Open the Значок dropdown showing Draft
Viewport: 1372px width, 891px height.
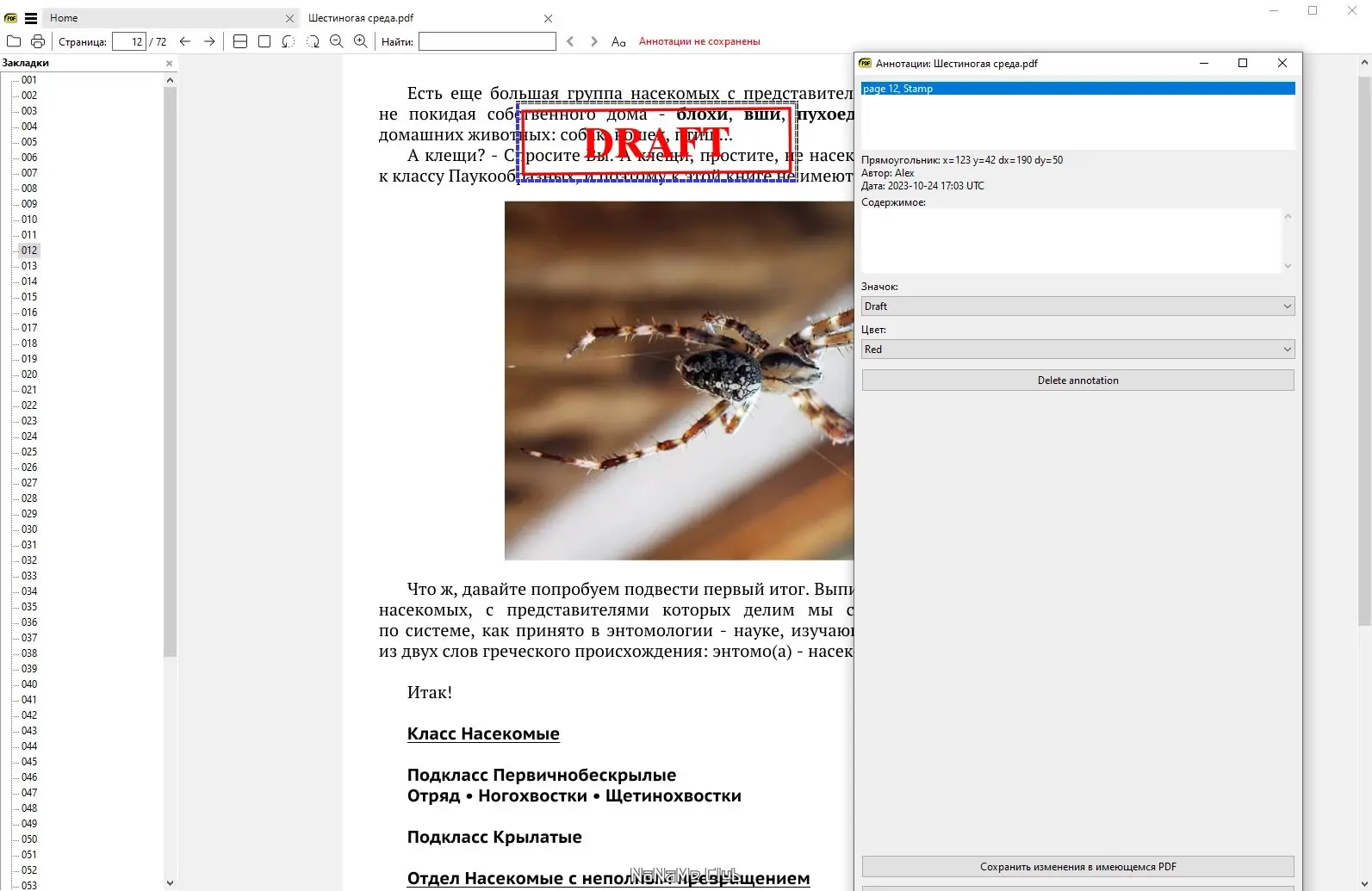coord(1078,306)
